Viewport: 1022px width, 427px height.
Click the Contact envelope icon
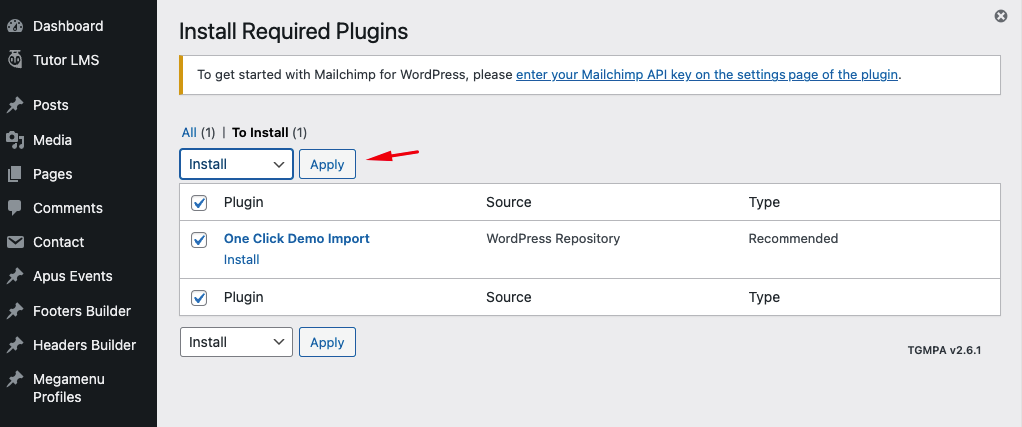pyautogui.click(x=15, y=242)
